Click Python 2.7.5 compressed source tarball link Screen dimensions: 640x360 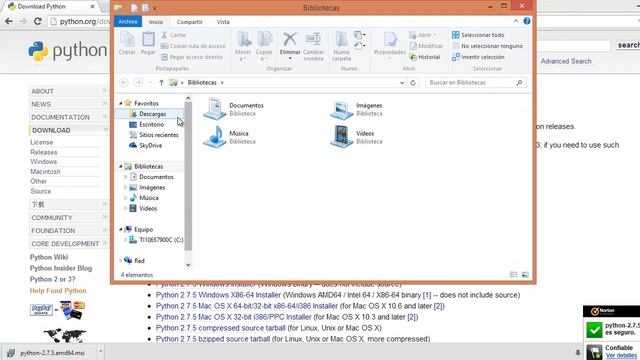click(x=220, y=328)
